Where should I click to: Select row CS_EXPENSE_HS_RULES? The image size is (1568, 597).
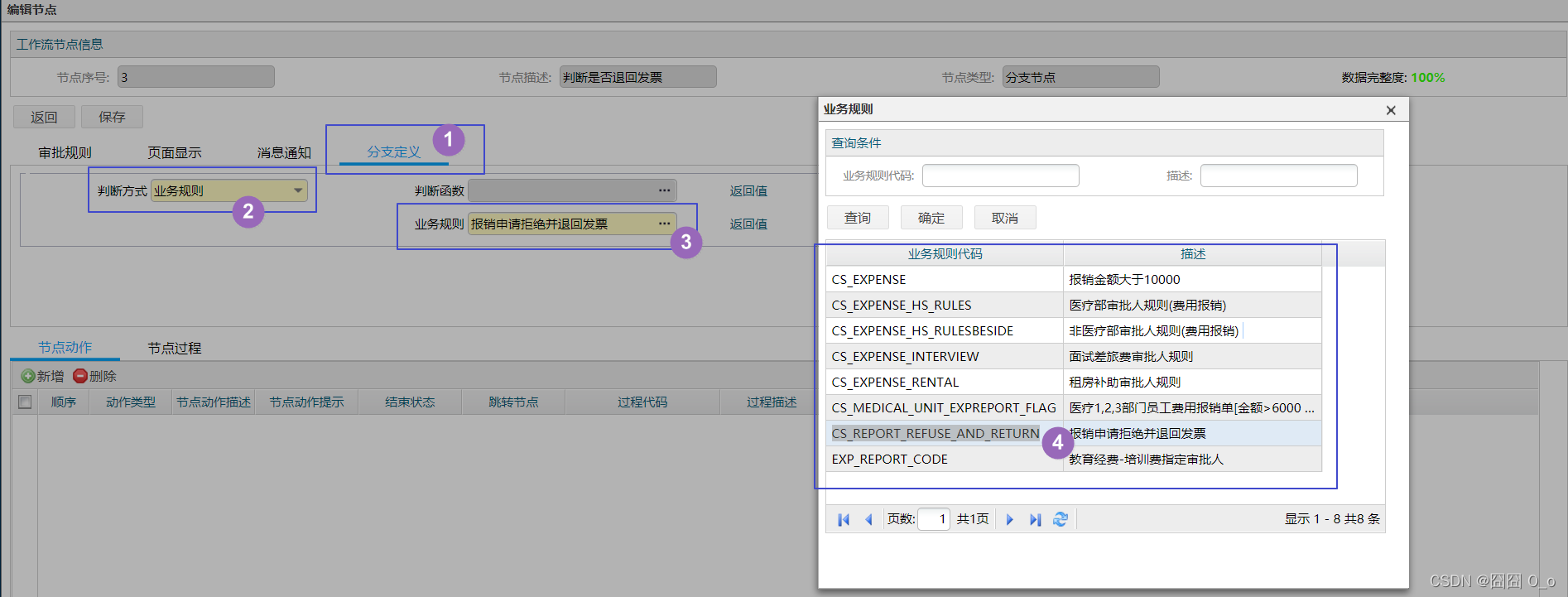click(x=1074, y=305)
